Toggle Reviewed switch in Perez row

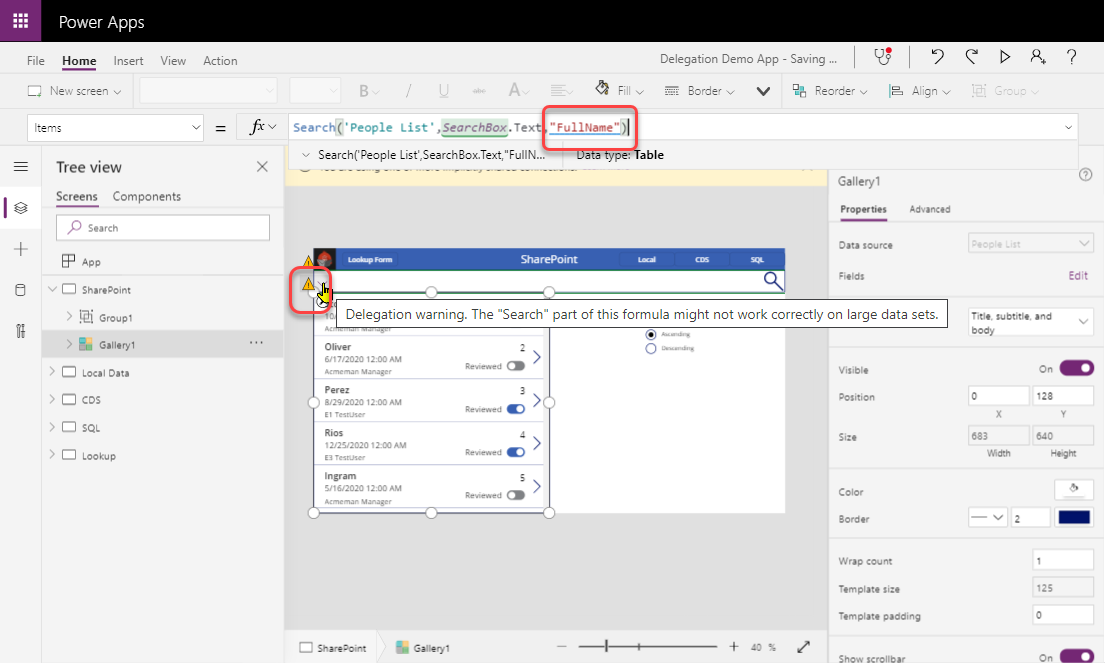click(516, 409)
